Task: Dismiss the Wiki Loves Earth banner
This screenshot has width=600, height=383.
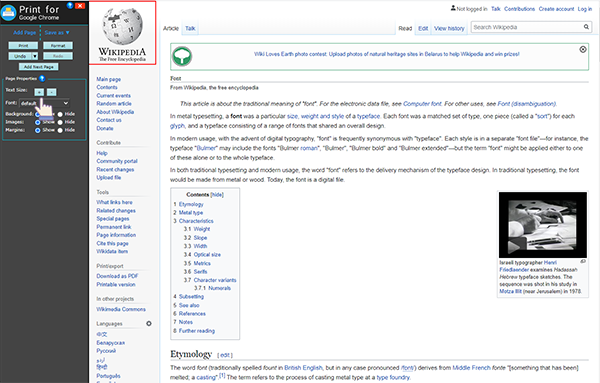Action: coord(582,49)
